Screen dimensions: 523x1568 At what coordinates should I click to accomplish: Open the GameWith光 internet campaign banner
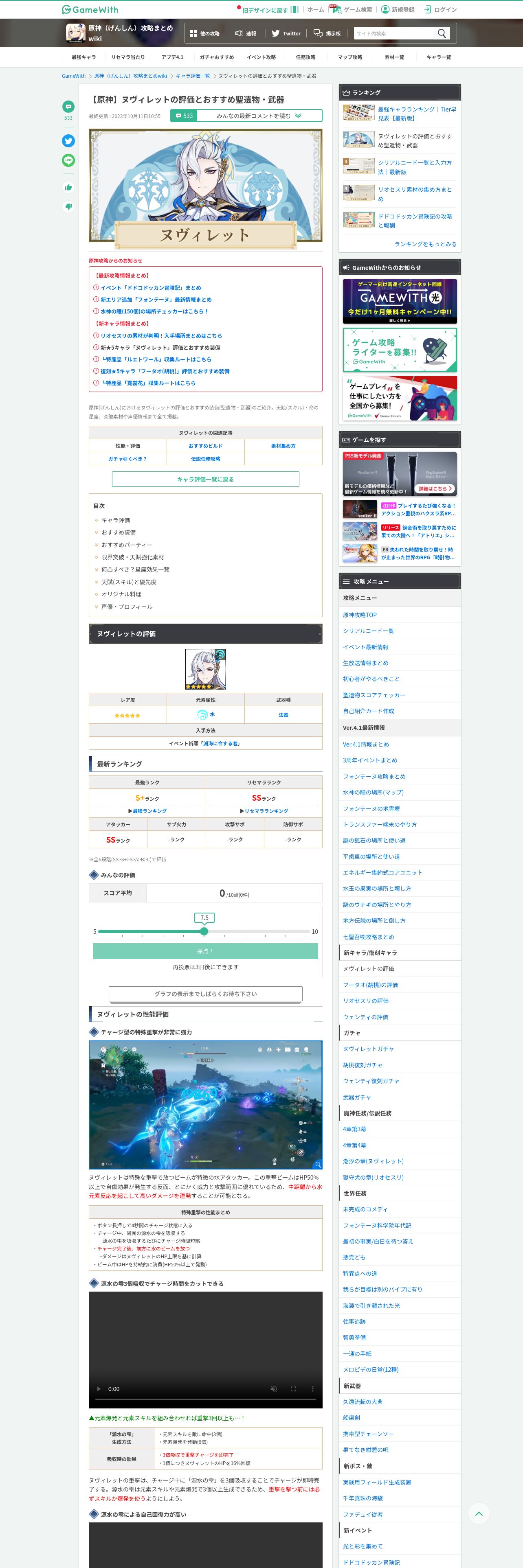coord(400,301)
